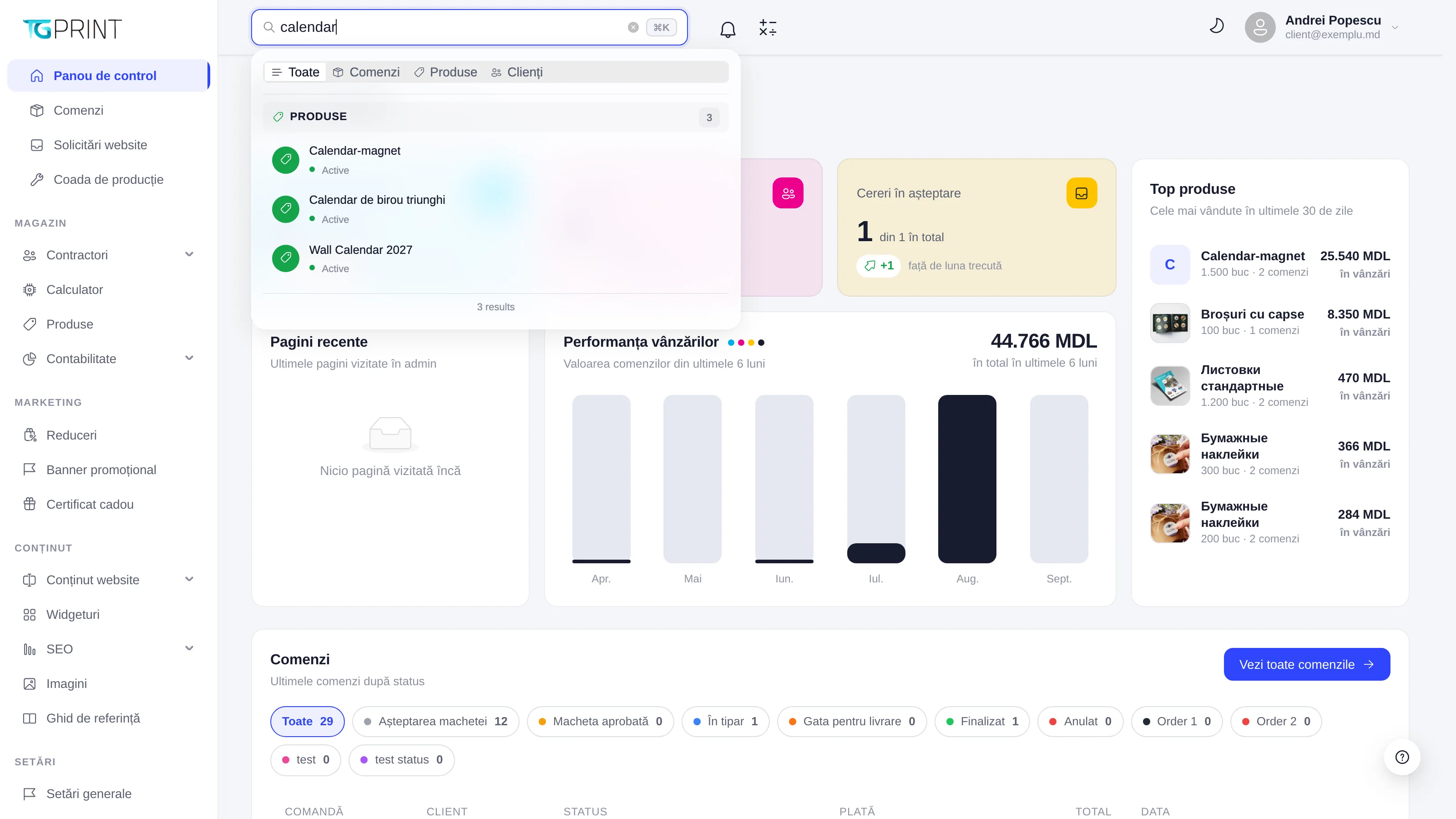This screenshot has width=1456, height=819.
Task: Click the yellow pending requests inbox icon
Action: pyautogui.click(x=1081, y=193)
